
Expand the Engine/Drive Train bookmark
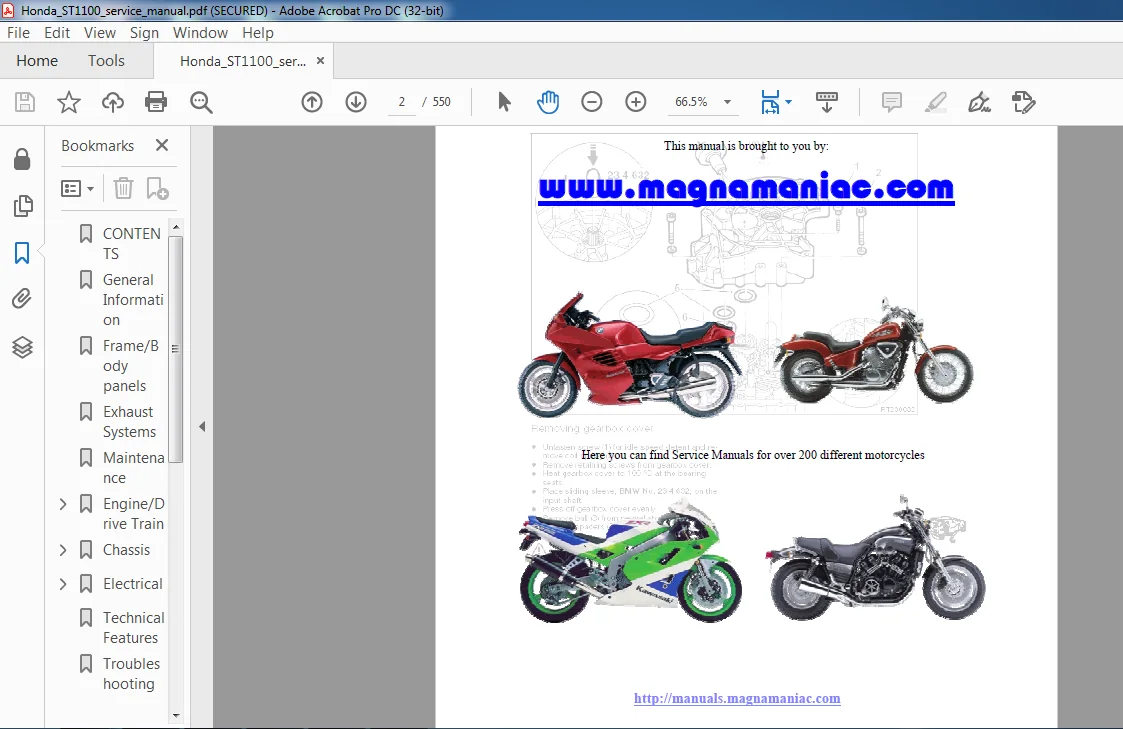click(x=63, y=504)
